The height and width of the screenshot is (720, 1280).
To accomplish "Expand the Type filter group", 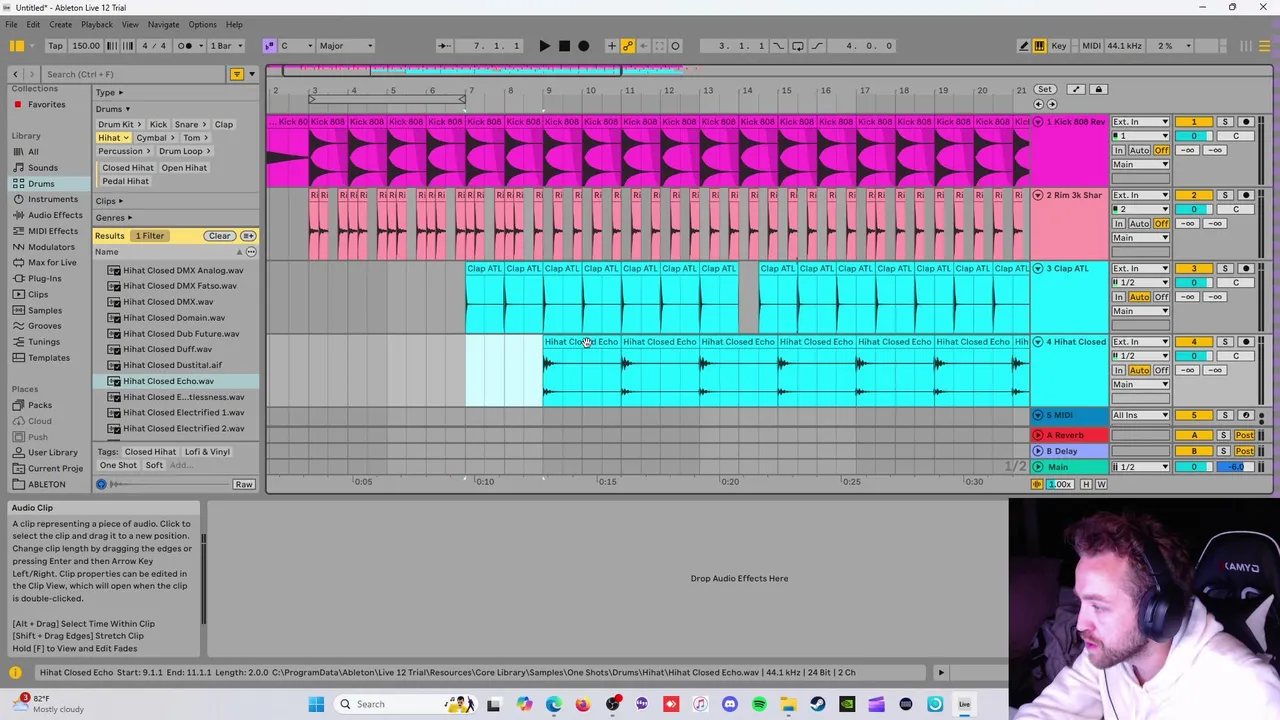I will 109,93.
